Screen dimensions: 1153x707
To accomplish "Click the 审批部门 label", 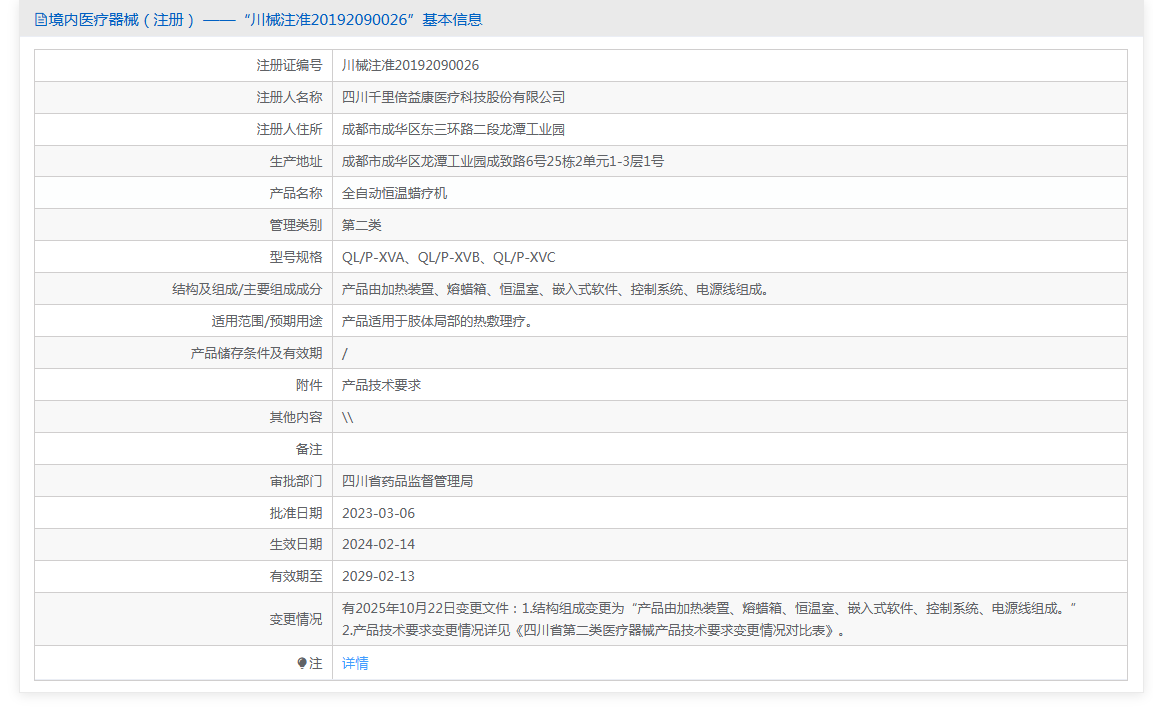I will [296, 481].
